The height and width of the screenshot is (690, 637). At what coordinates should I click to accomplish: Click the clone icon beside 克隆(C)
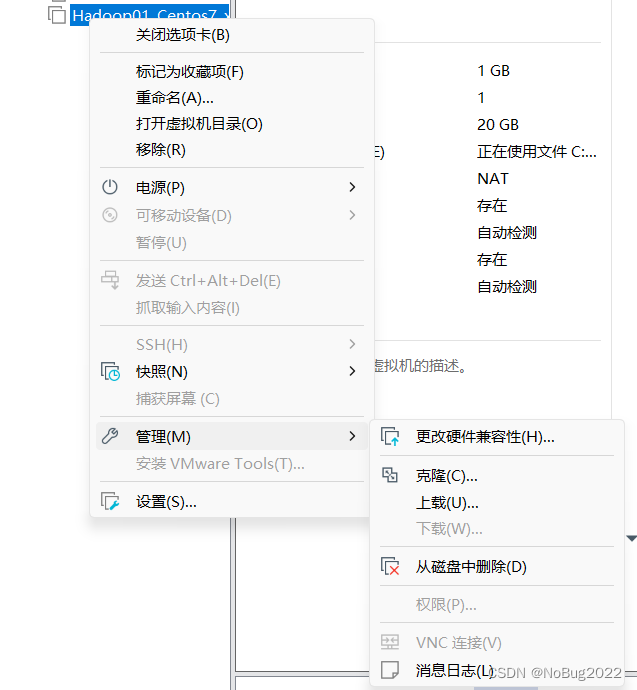pos(390,475)
